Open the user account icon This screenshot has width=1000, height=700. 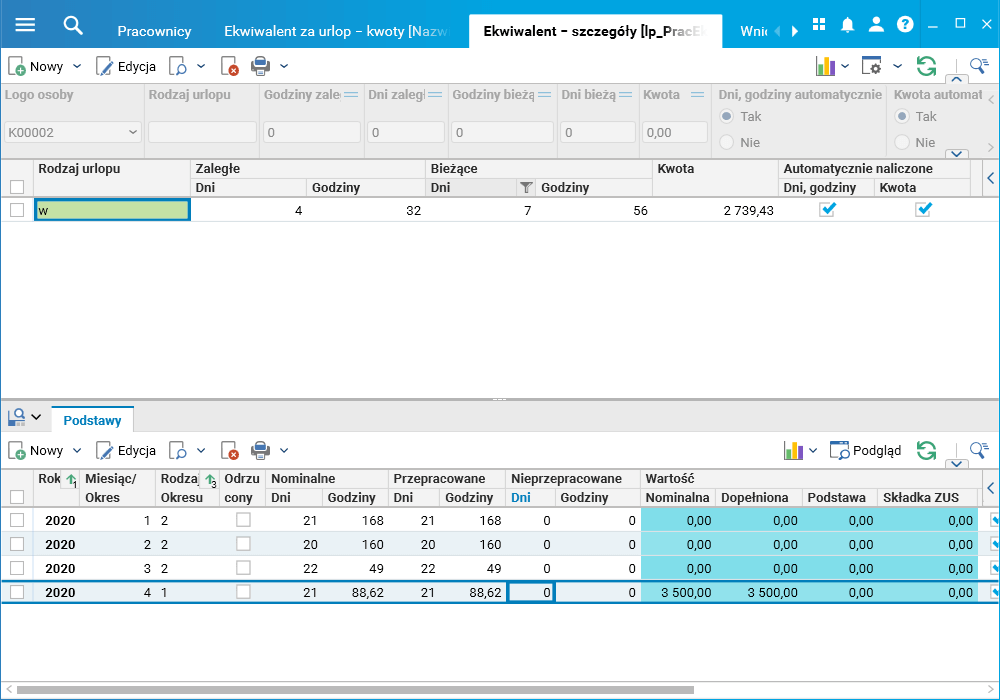pyautogui.click(x=876, y=25)
